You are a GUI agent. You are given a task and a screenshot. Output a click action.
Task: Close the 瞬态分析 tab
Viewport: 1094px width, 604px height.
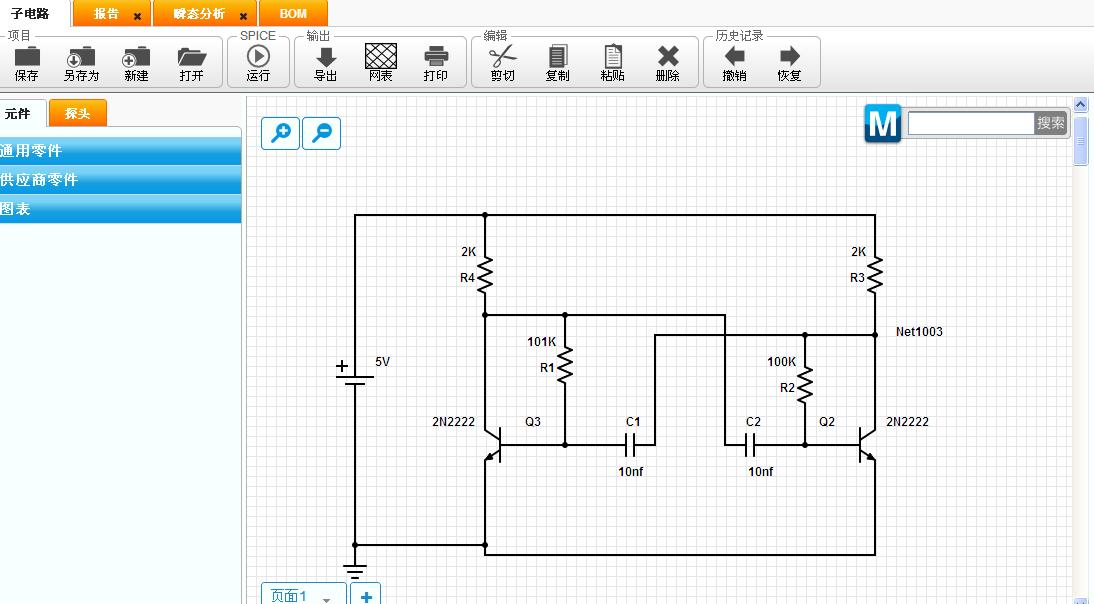point(243,16)
